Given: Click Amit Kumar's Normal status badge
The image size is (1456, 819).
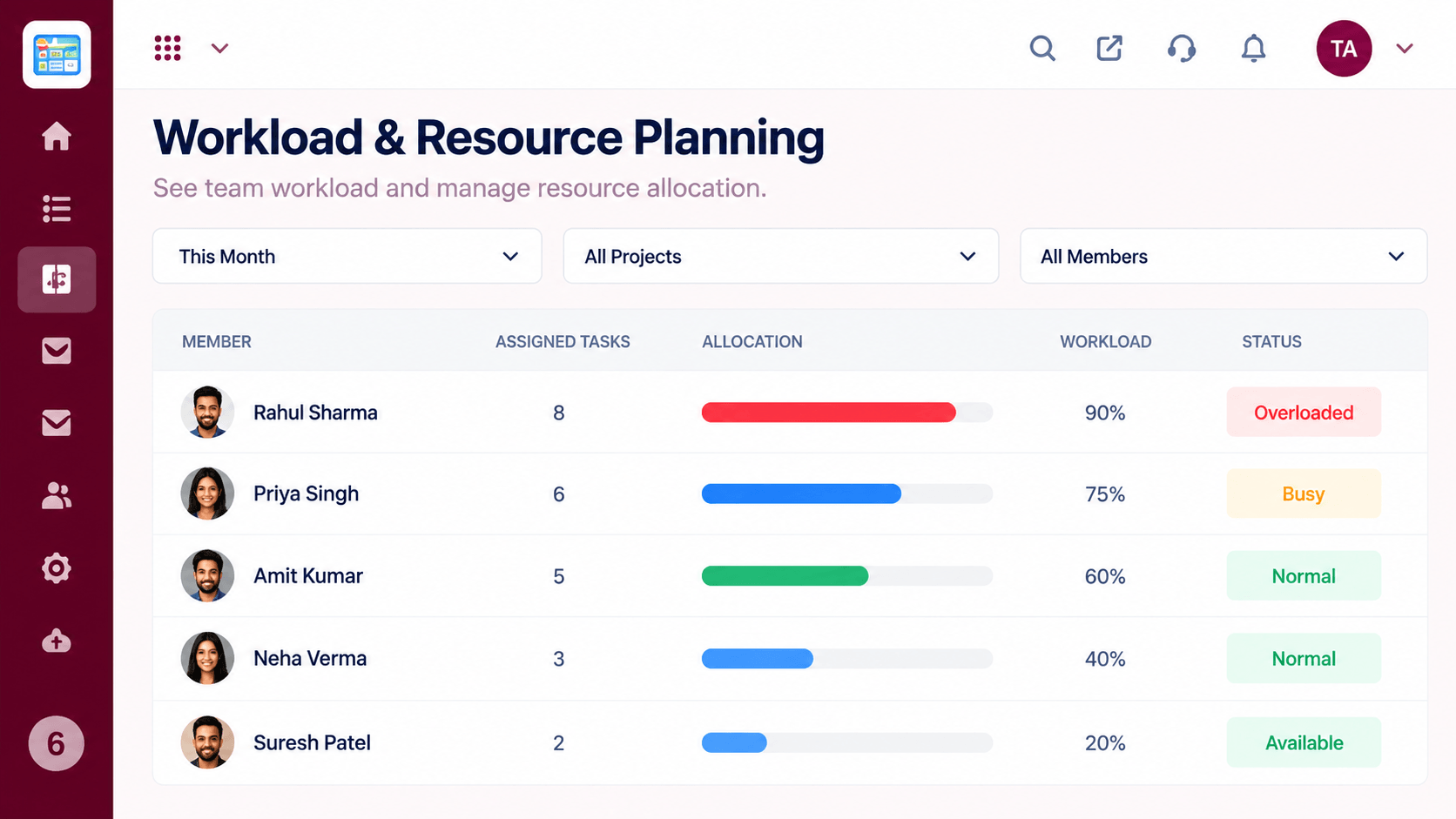Looking at the screenshot, I should click(x=1304, y=575).
